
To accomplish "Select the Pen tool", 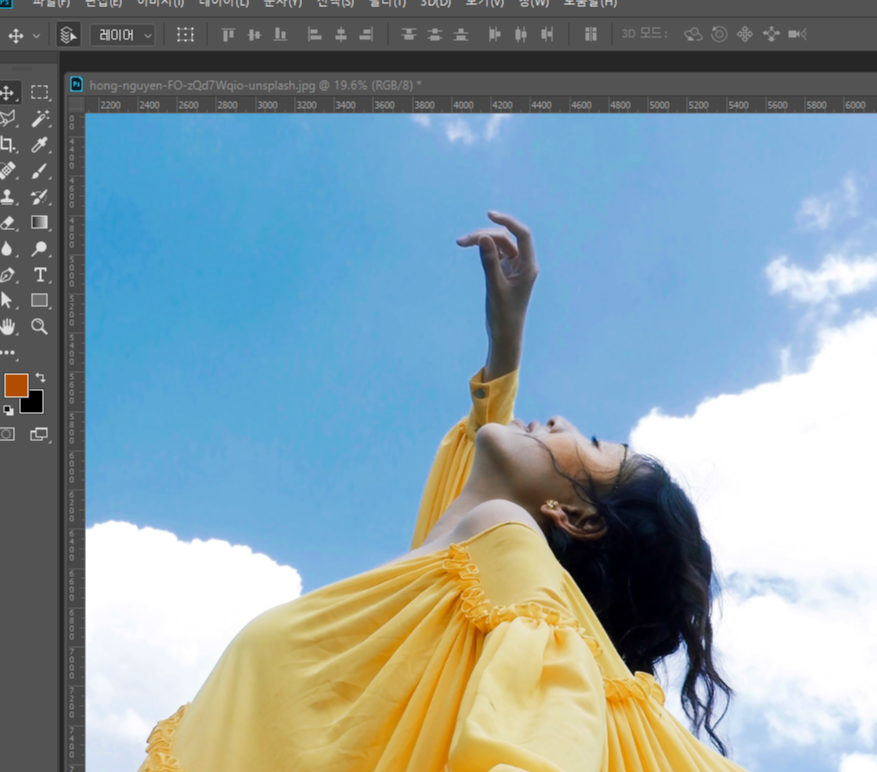I will point(8,275).
